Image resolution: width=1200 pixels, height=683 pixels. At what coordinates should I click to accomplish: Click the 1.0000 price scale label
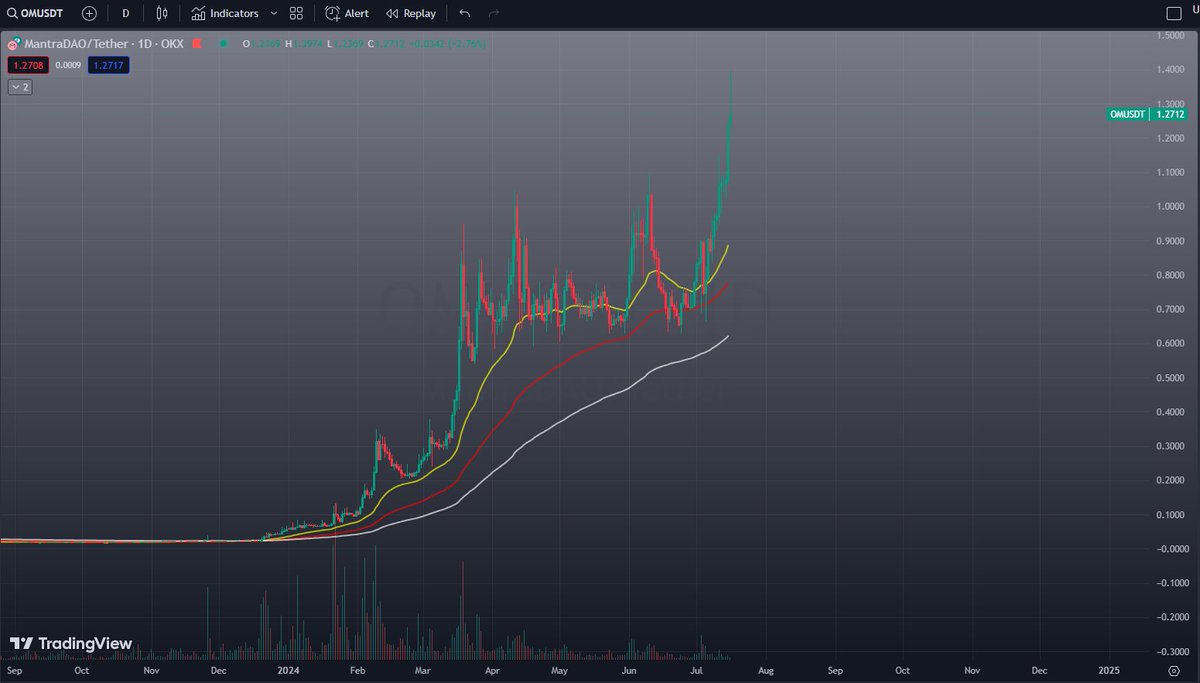[x=1168, y=206]
